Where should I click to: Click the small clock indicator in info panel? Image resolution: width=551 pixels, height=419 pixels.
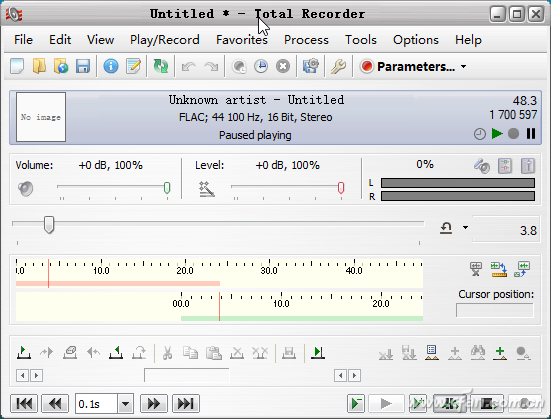tap(480, 134)
